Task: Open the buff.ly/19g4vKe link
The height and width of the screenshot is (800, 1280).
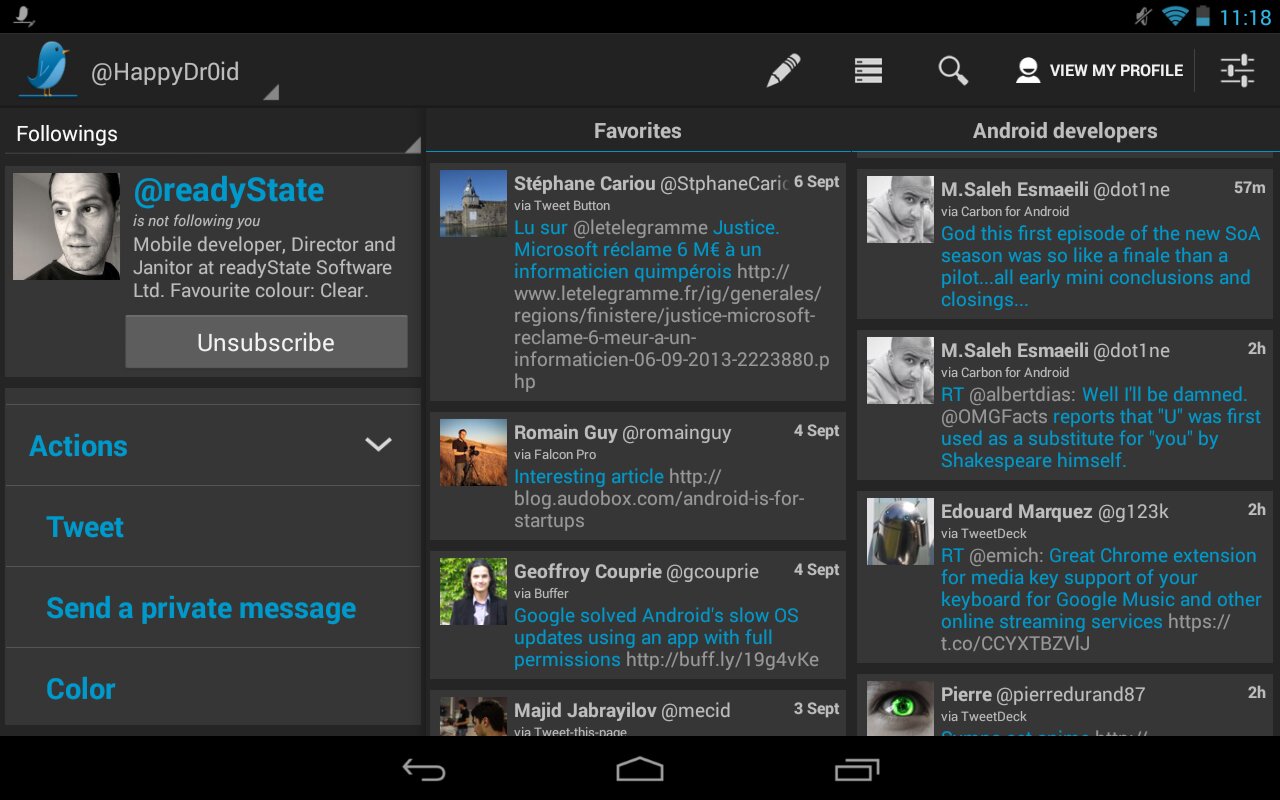Action: click(722, 660)
